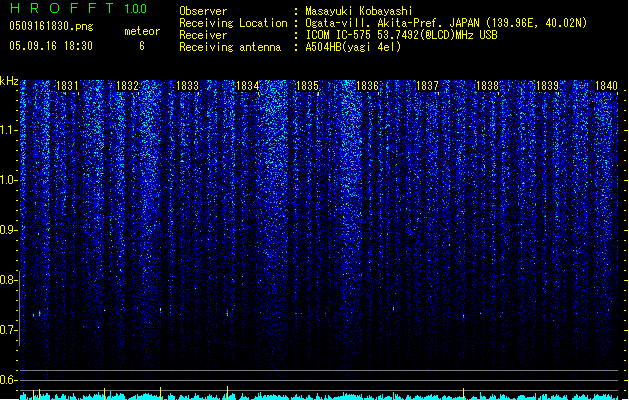This screenshot has width=629, height=400.
Task: Select the ICOM IC-575 receiver description
Action: pos(402,35)
